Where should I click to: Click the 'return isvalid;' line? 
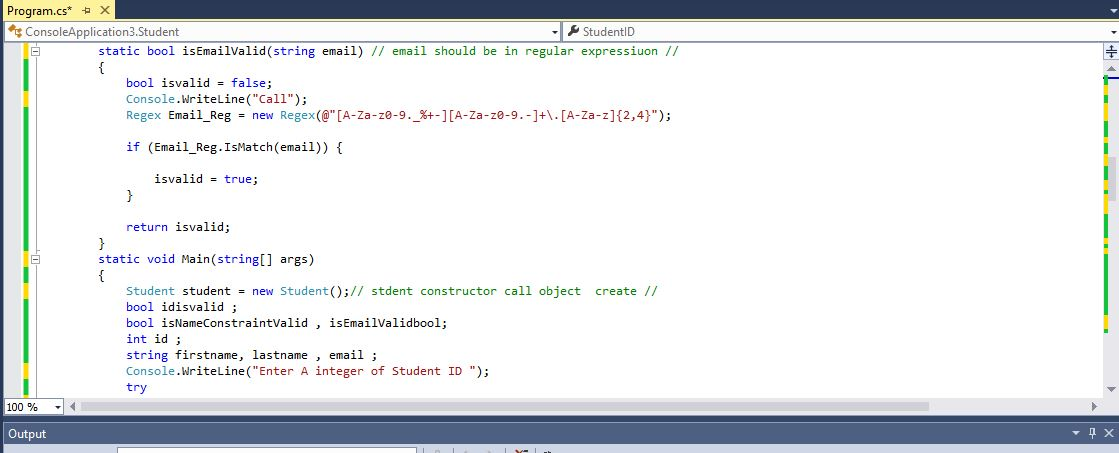(x=178, y=228)
